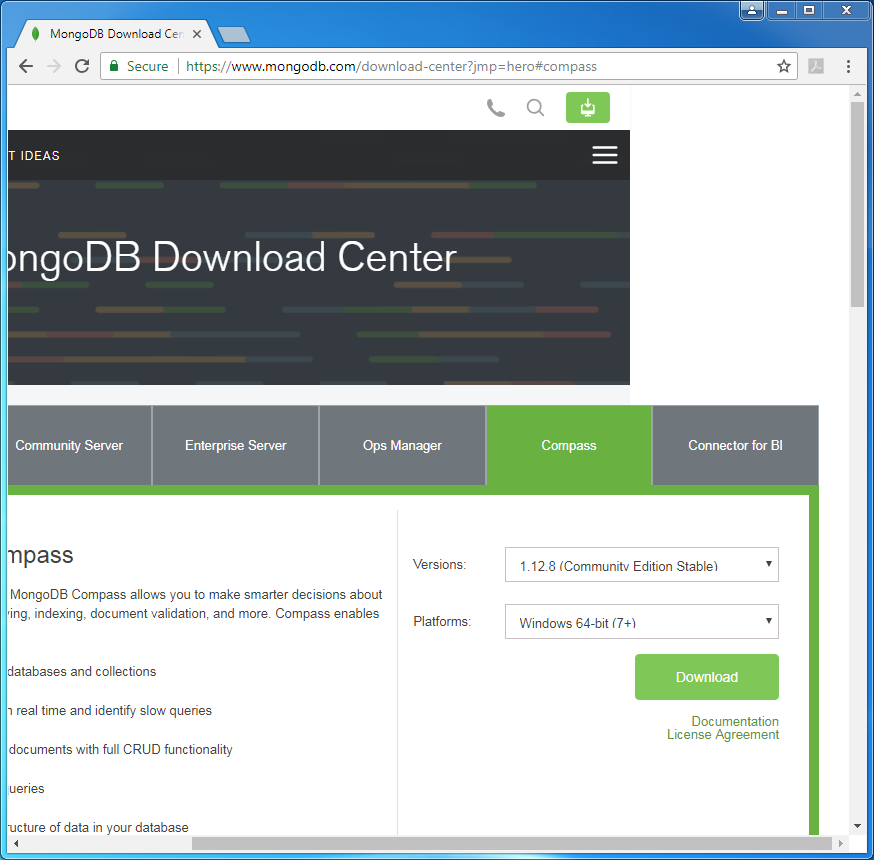Click the scroll left arrow of horizontal scrollbar
The width and height of the screenshot is (874, 860).
pyautogui.click(x=16, y=843)
